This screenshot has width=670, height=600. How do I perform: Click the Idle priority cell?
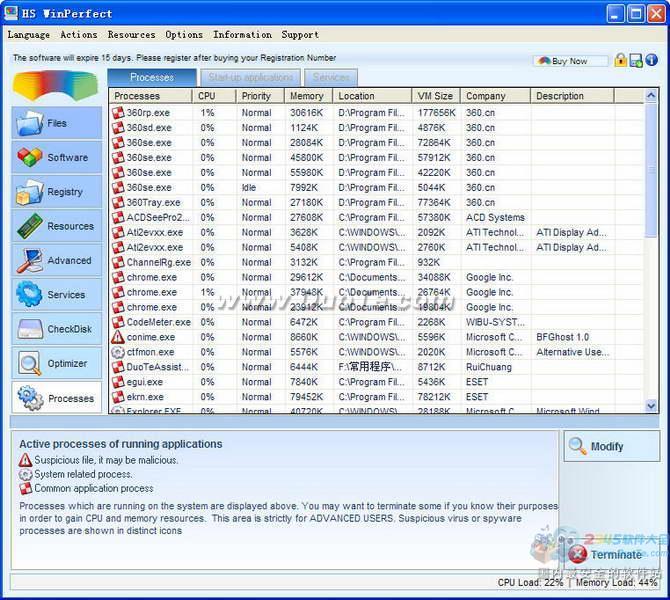[249, 188]
